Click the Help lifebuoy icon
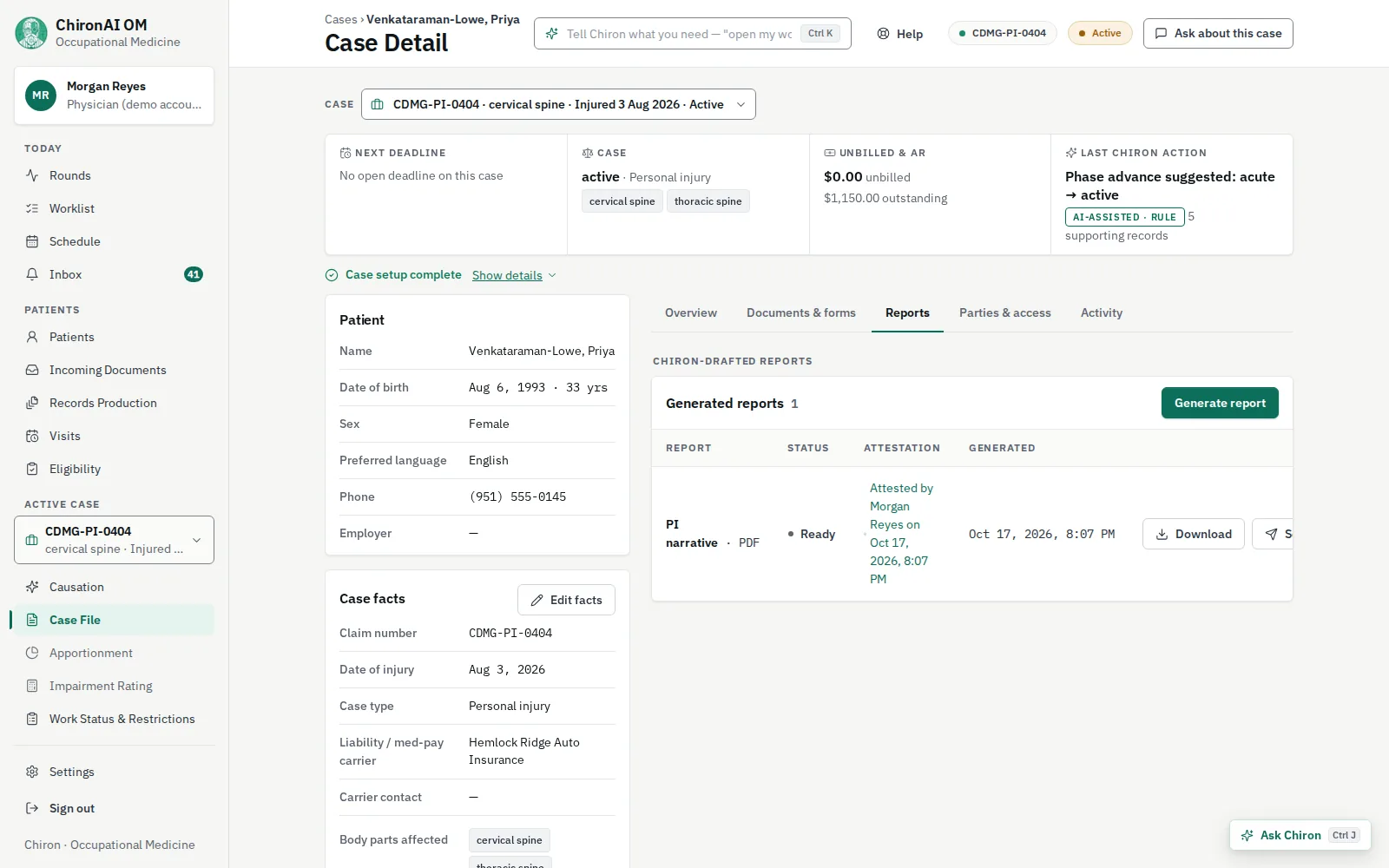1389x868 pixels. [x=883, y=34]
